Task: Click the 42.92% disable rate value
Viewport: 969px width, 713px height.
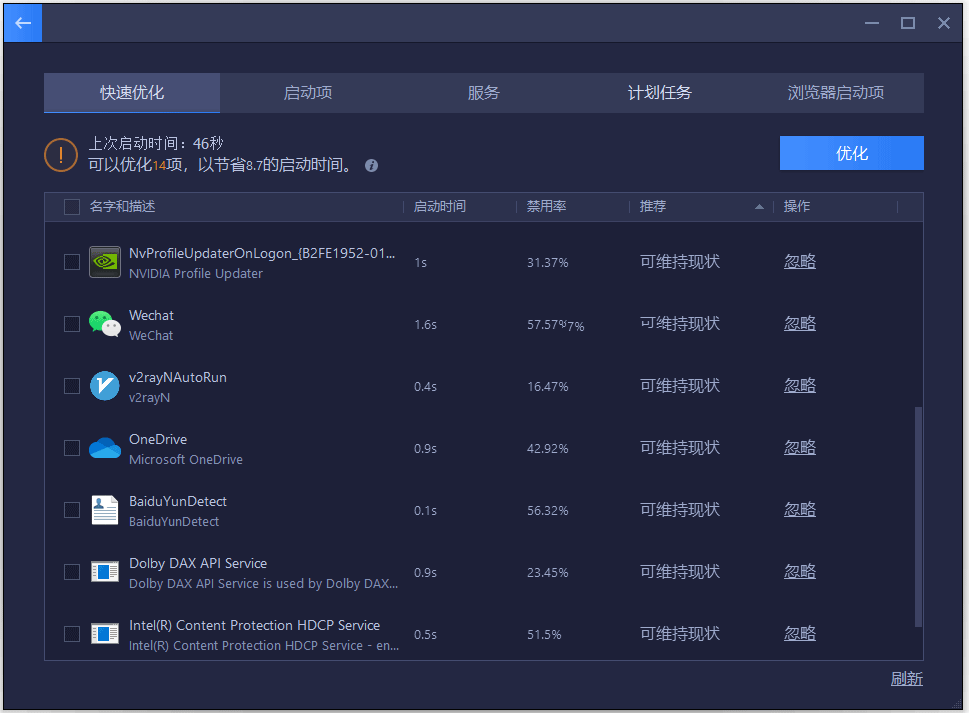Action: [x=548, y=449]
